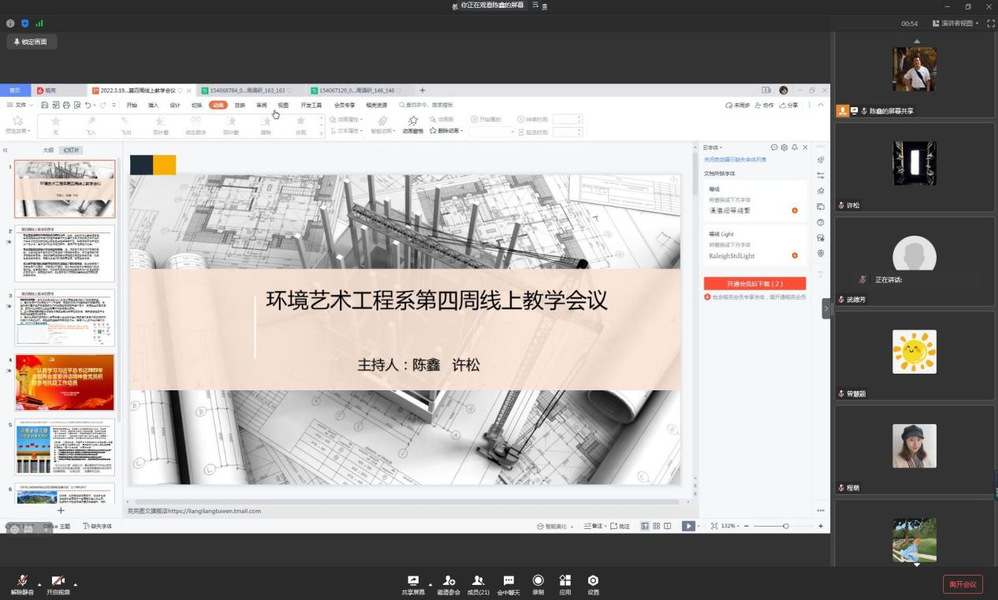Click the Share Screen icon in meeting toolbar

413,581
